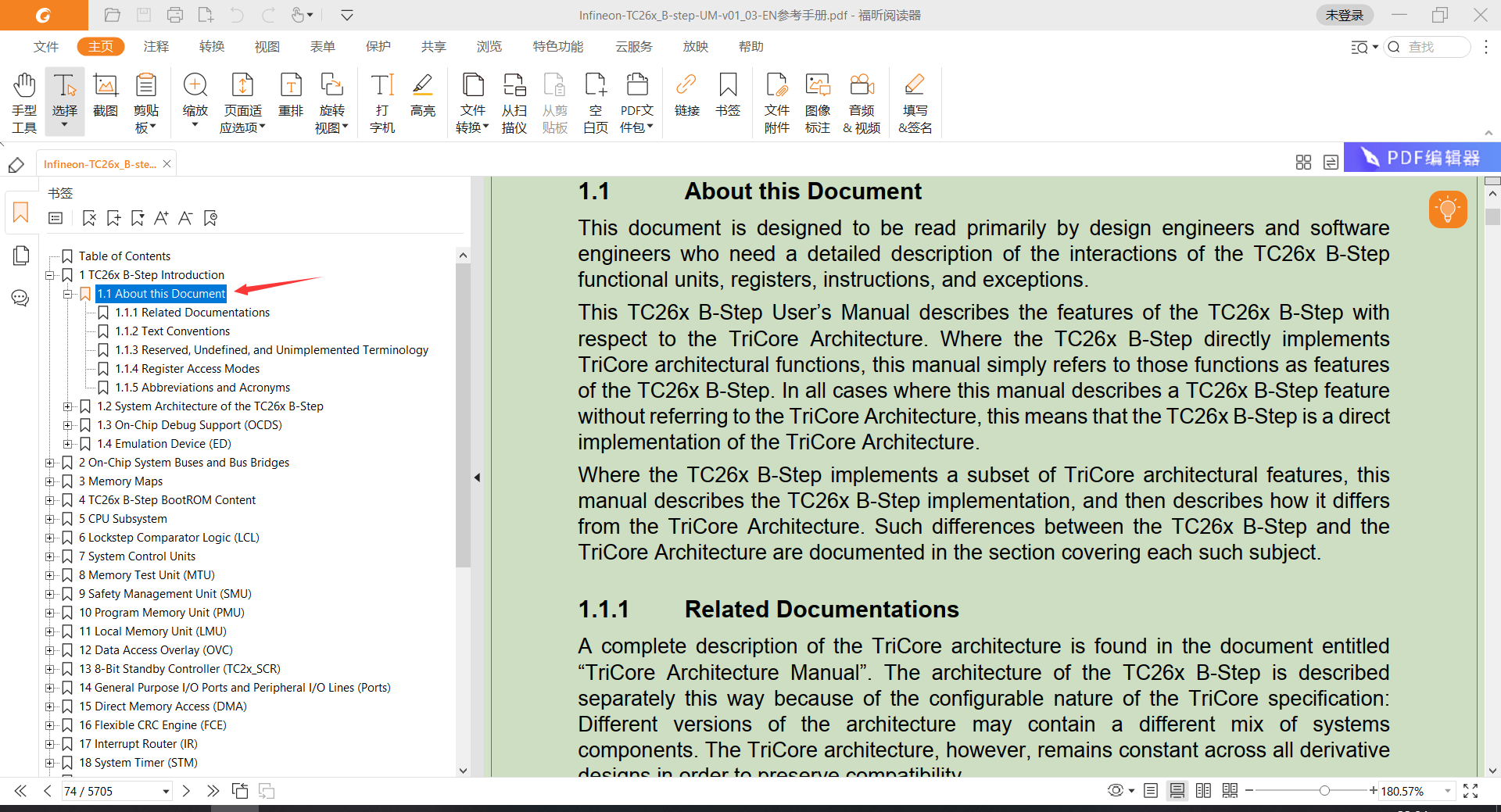
Task: Click the Reflow (重排) icon
Action: 291,95
